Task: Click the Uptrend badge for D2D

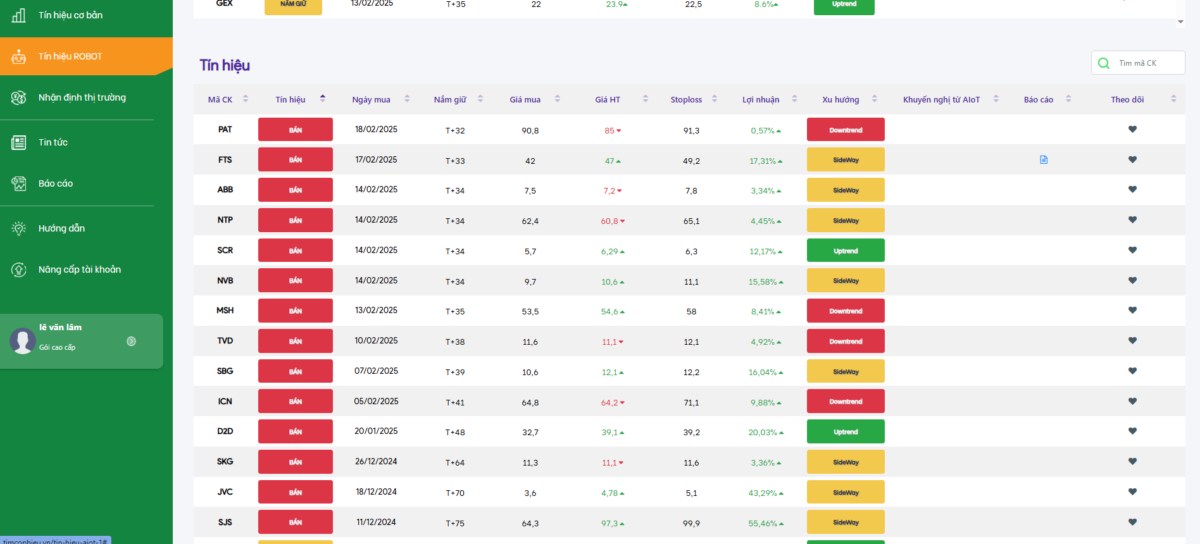Action: point(846,431)
